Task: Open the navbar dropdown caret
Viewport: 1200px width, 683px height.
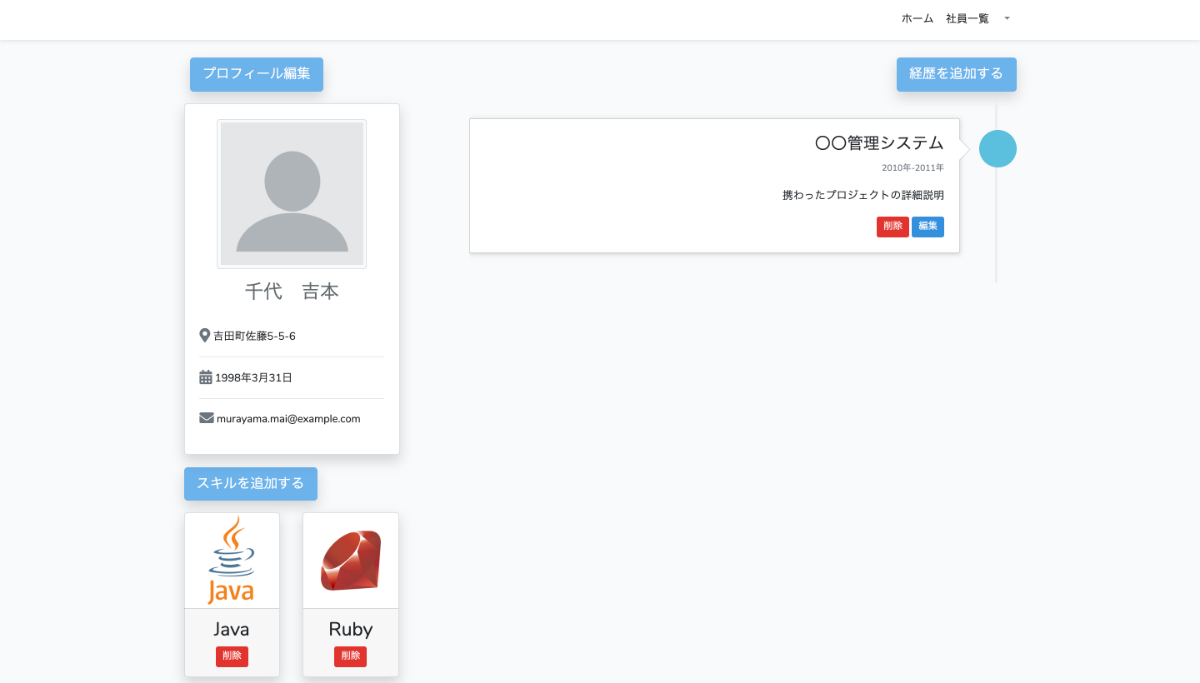Action: point(1007,19)
